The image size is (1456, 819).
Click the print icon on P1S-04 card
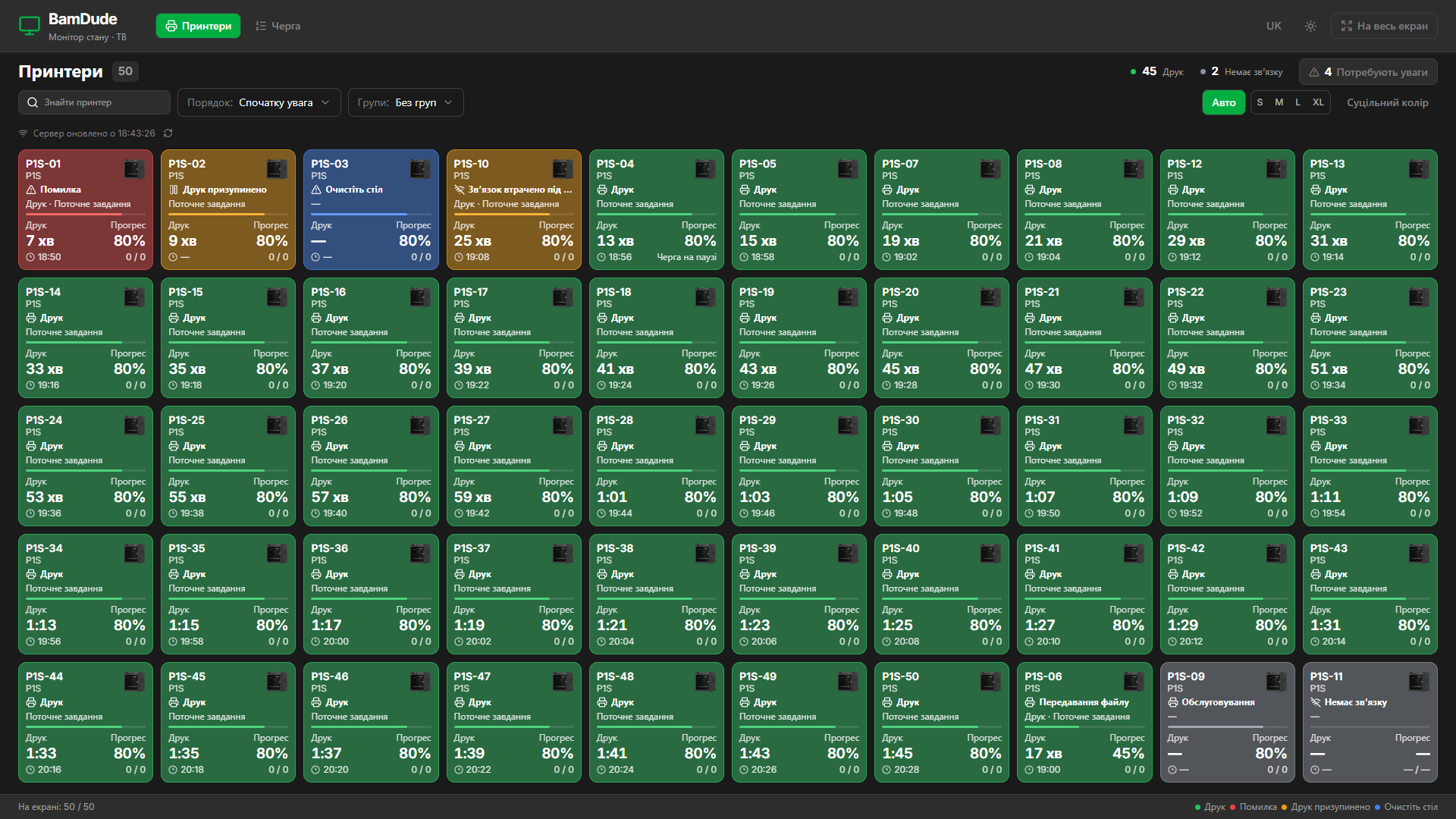coord(601,190)
